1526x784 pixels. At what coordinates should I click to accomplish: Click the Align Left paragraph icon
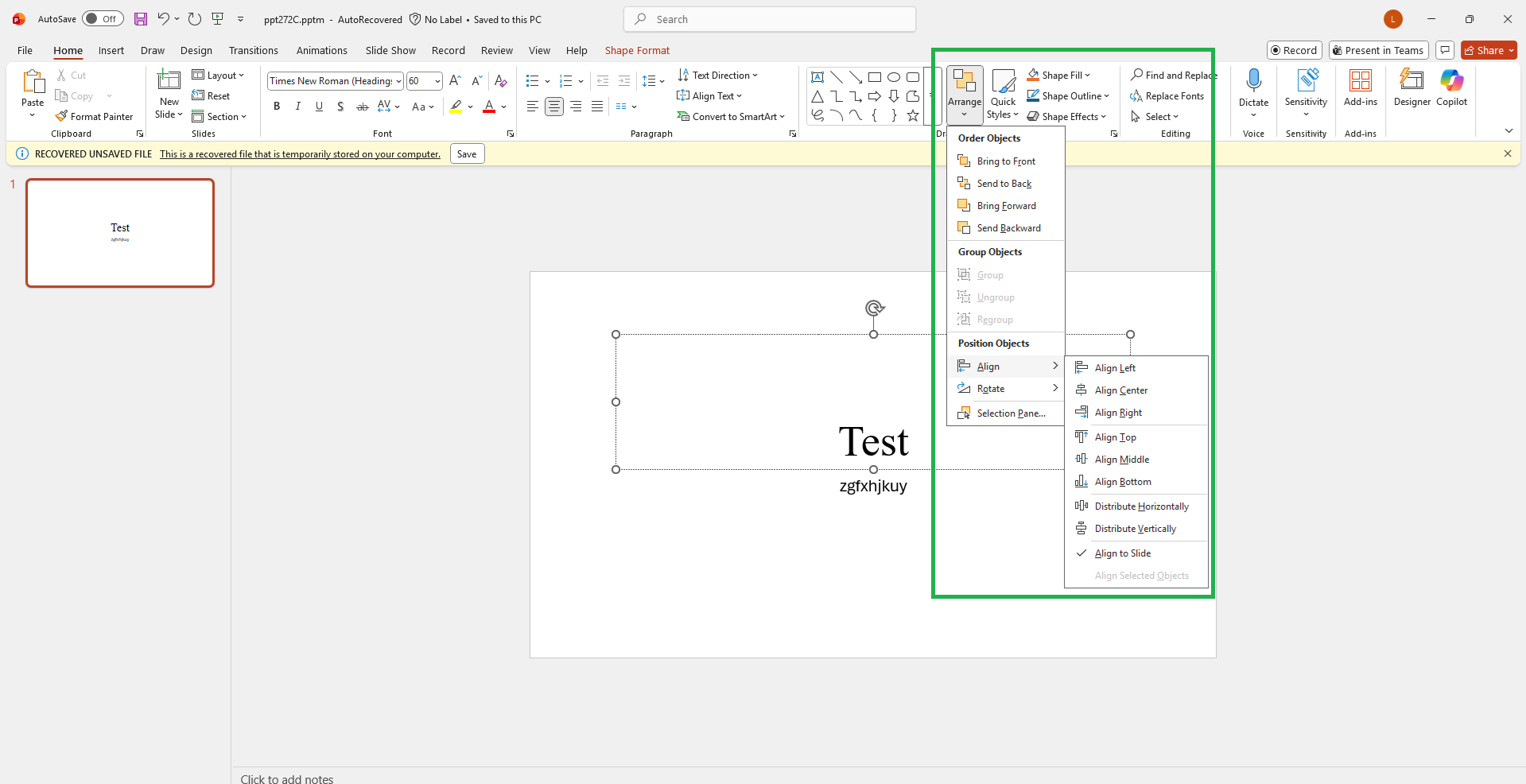pos(533,107)
